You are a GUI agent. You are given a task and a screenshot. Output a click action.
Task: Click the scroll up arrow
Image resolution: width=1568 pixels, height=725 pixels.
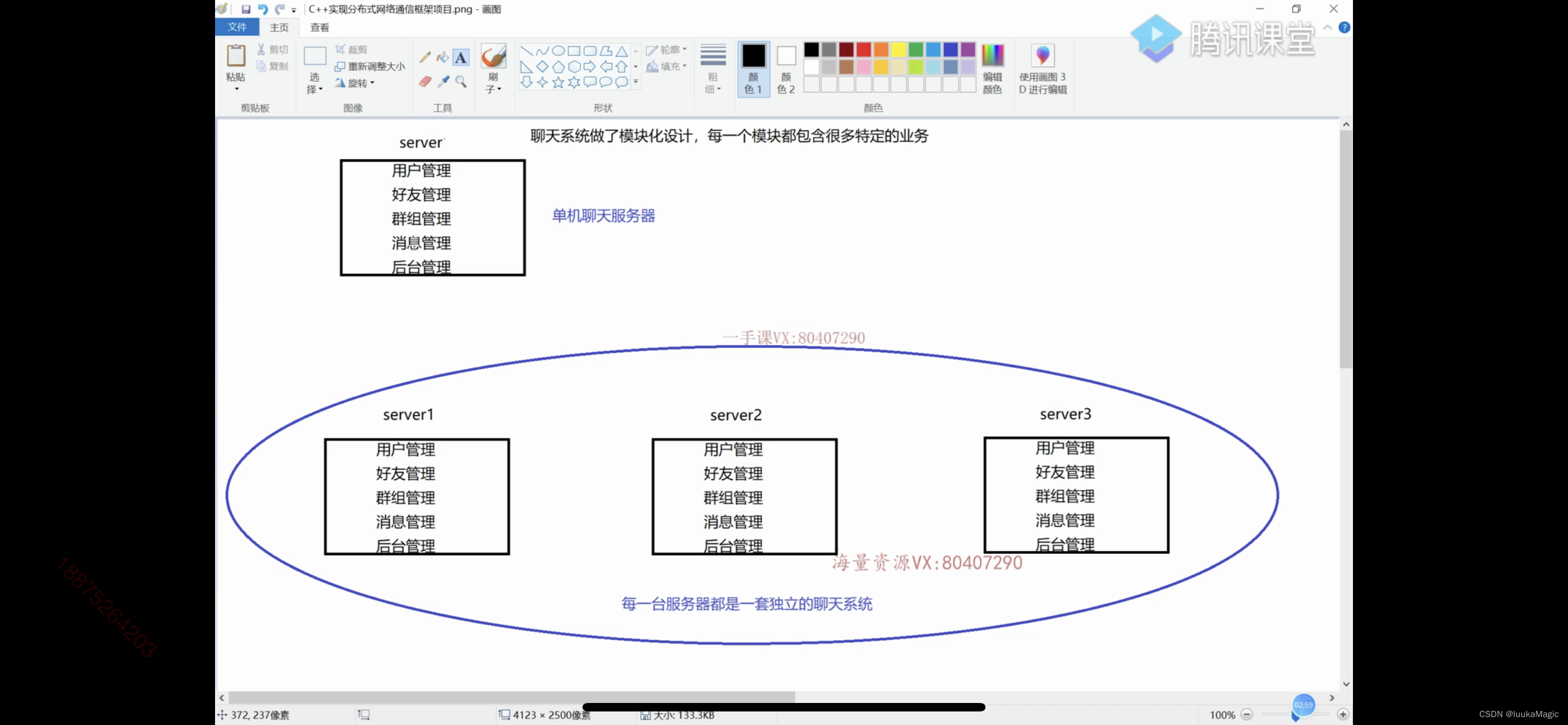coord(1346,124)
